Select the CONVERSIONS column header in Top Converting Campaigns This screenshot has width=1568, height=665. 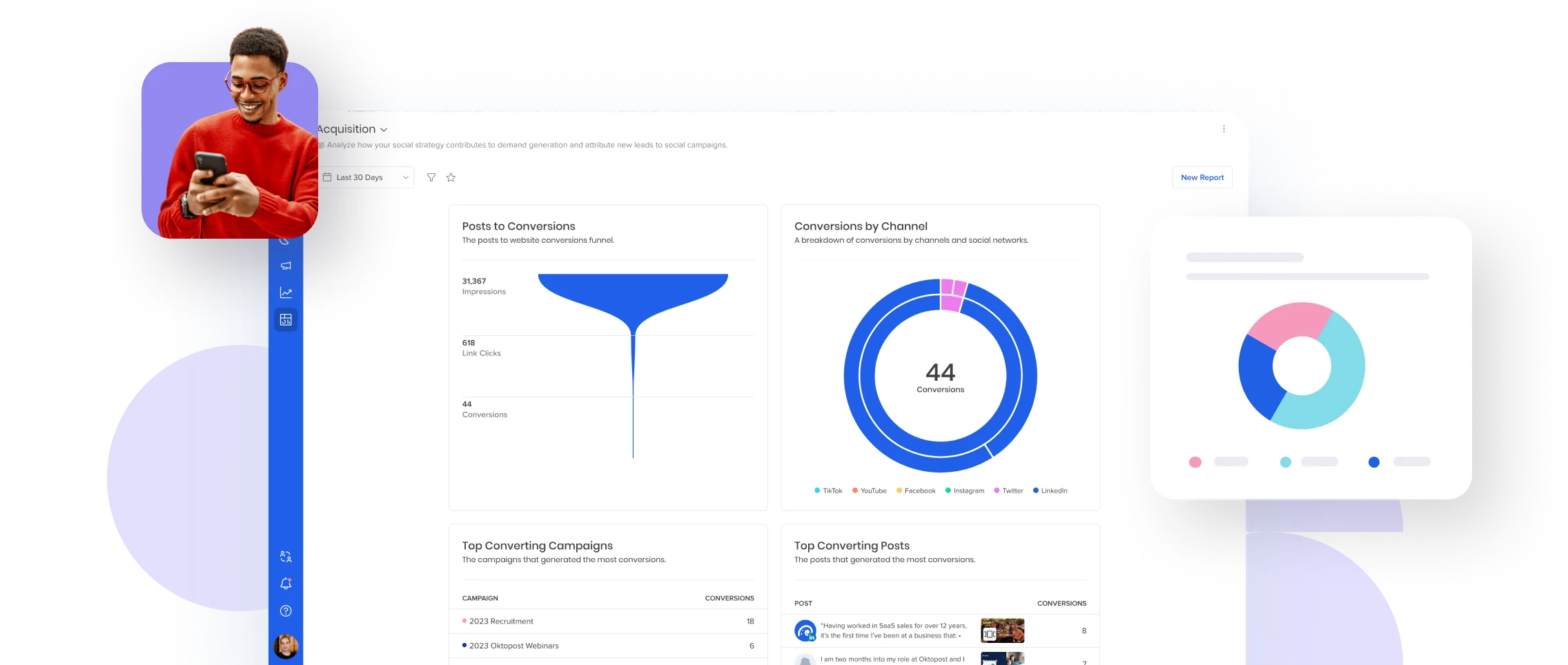[729, 598]
